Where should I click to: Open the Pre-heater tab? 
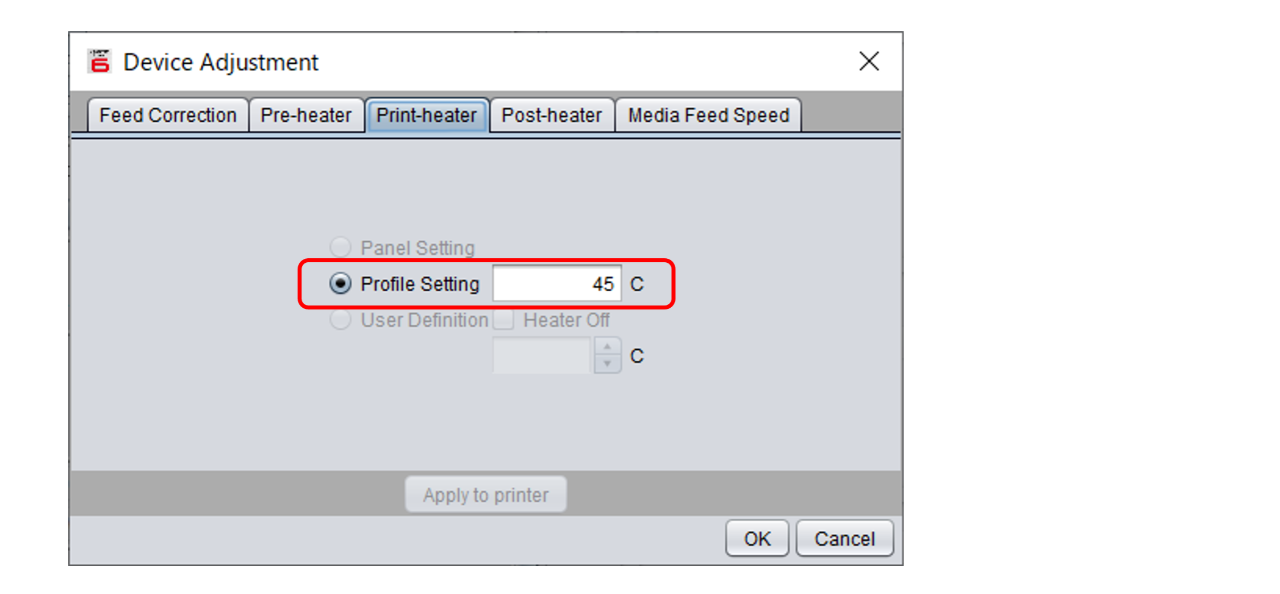click(x=306, y=115)
